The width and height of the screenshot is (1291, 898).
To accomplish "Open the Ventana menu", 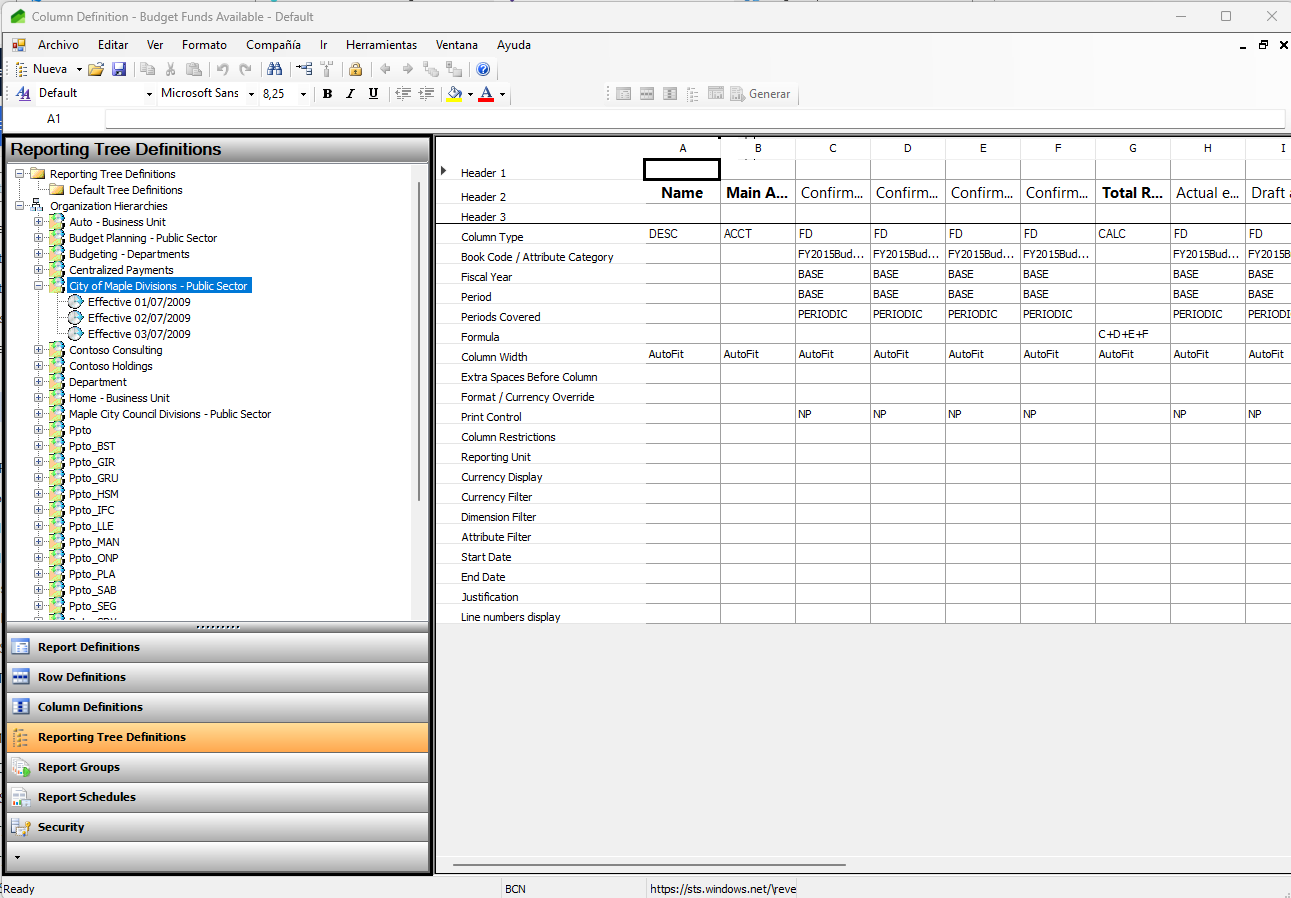I will pos(457,45).
